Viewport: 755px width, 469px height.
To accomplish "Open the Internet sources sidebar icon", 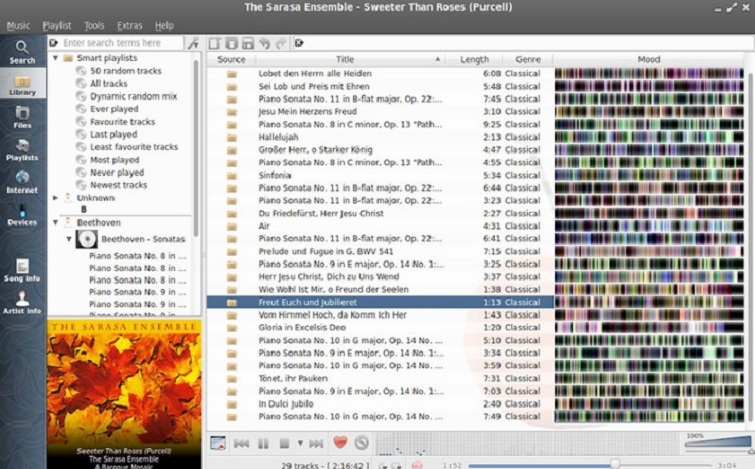I will click(22, 182).
